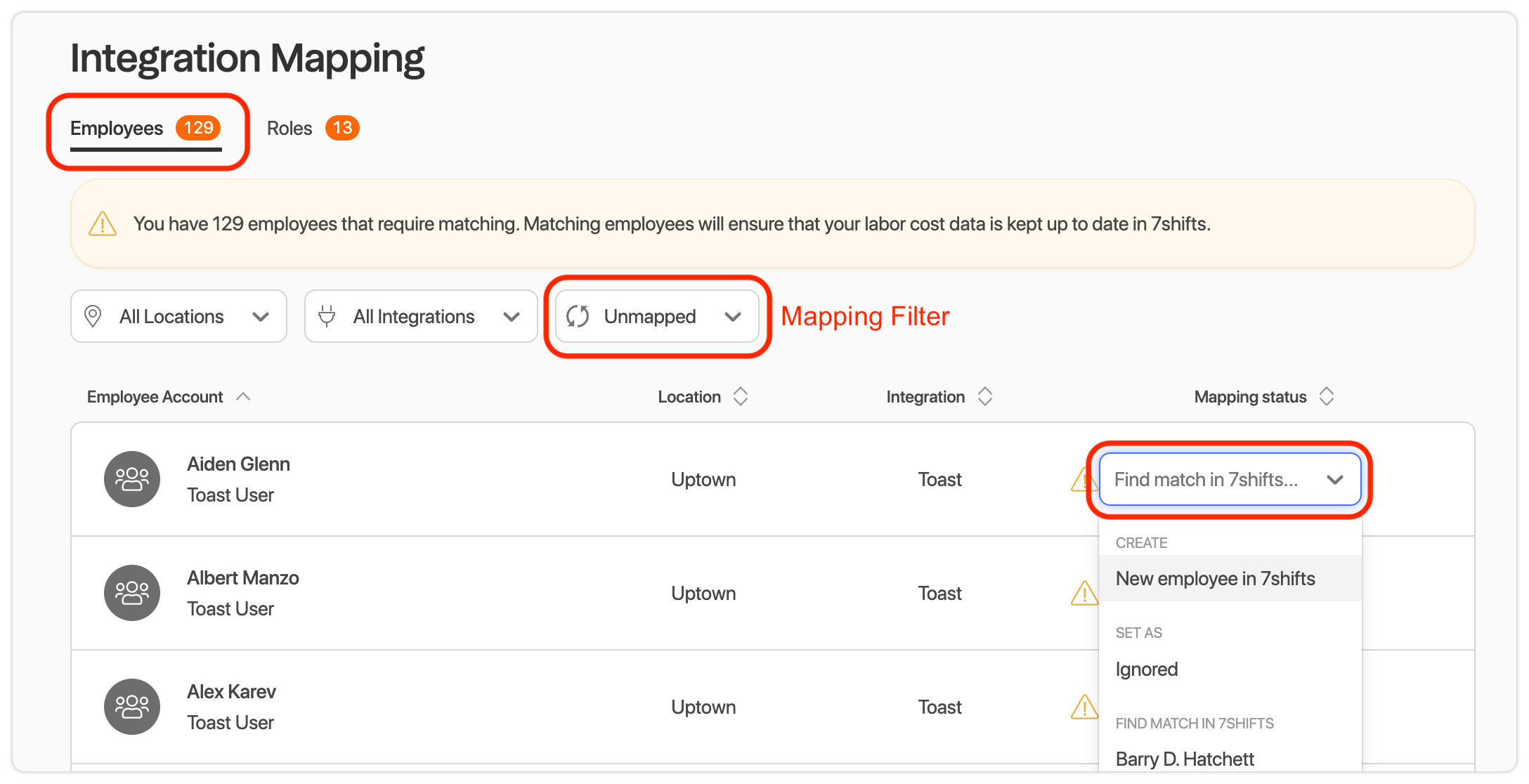The image size is (1529, 784).
Task: Select Aiden Glenn employee name
Action: 238,464
